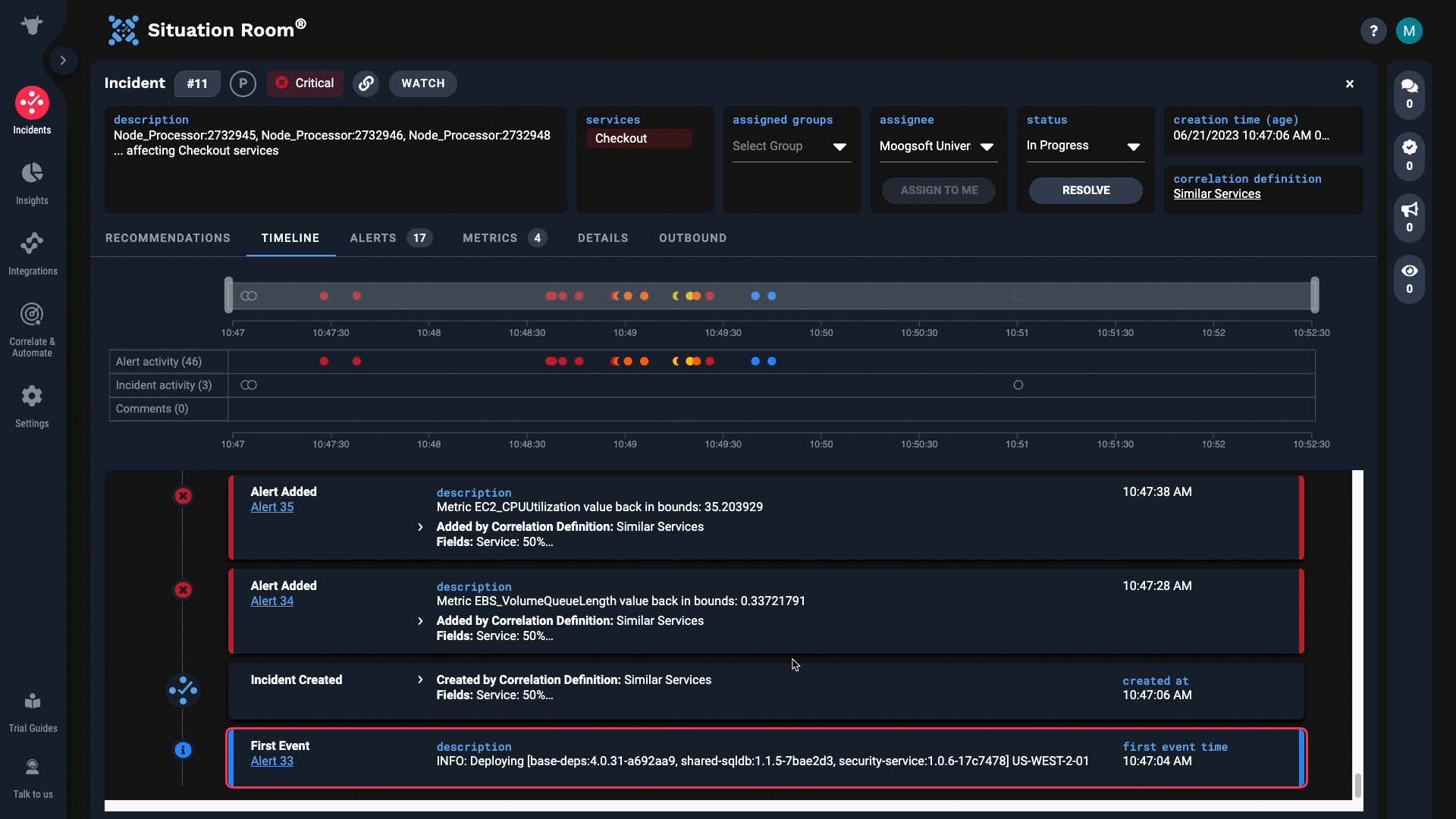Click the Talk to us icon
This screenshot has height=819, width=1456.
pos(32,767)
